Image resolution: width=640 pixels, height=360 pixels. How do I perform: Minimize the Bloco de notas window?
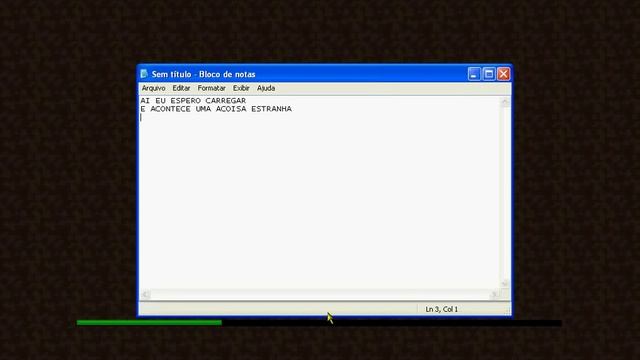[474, 74]
